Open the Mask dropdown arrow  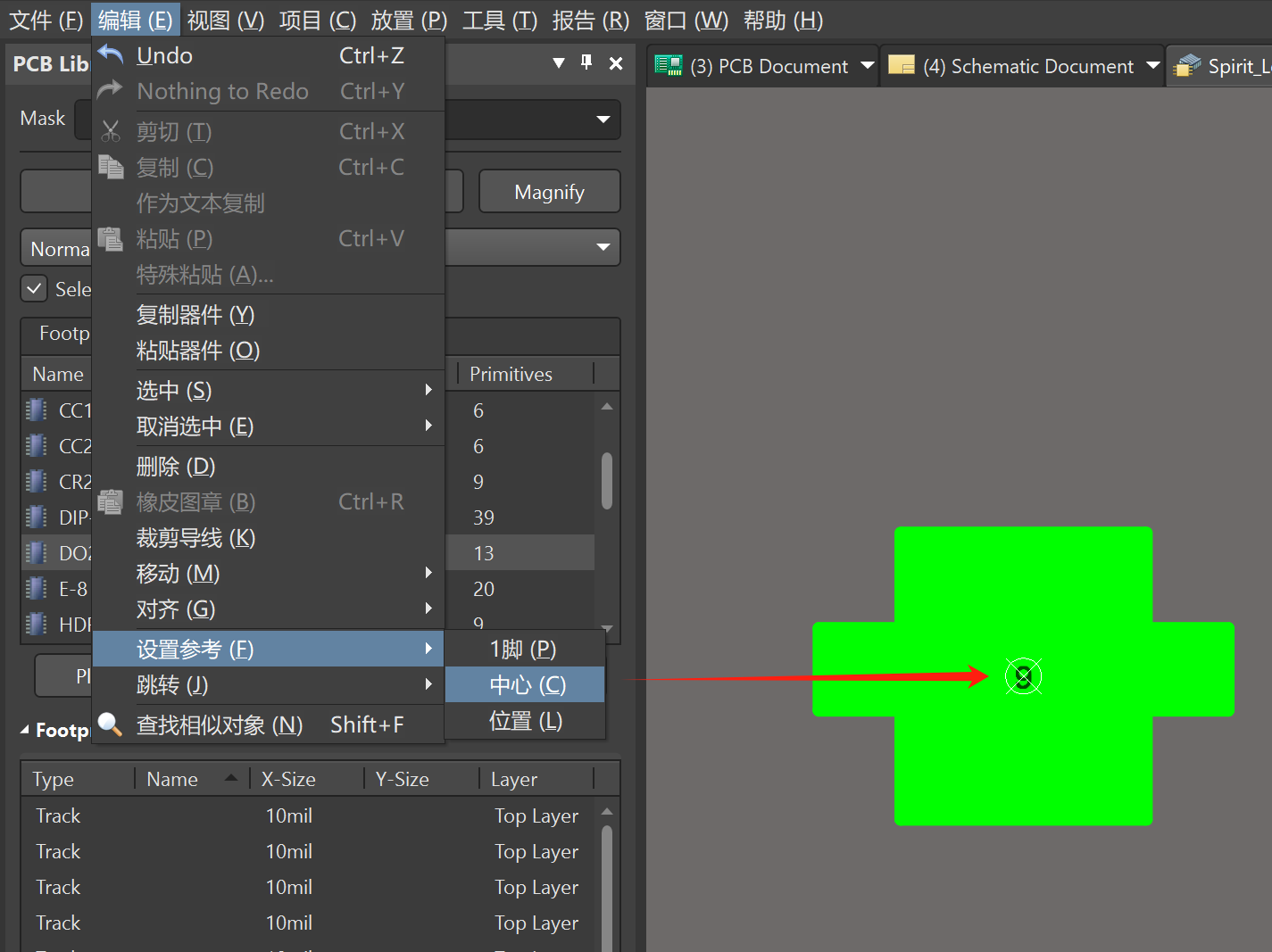coord(603,120)
